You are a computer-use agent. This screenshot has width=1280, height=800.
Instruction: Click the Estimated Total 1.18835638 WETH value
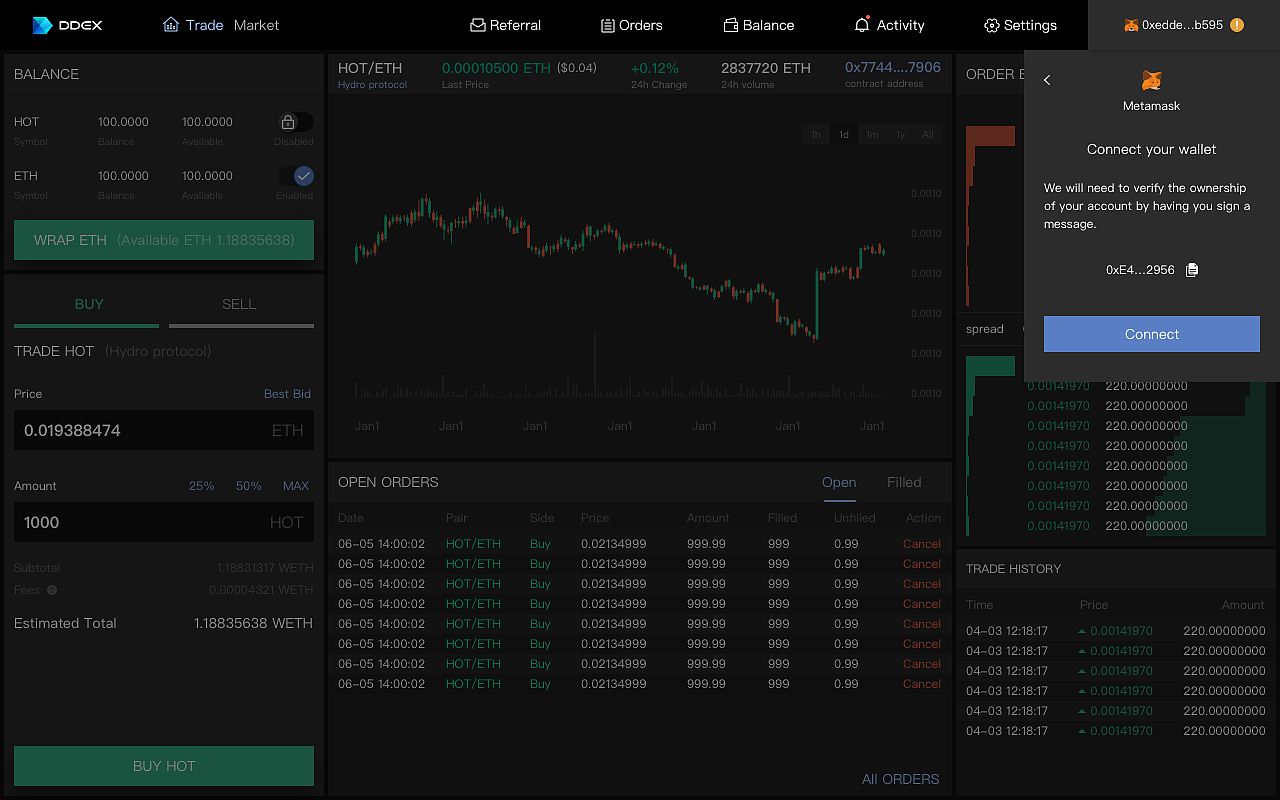tap(253, 623)
